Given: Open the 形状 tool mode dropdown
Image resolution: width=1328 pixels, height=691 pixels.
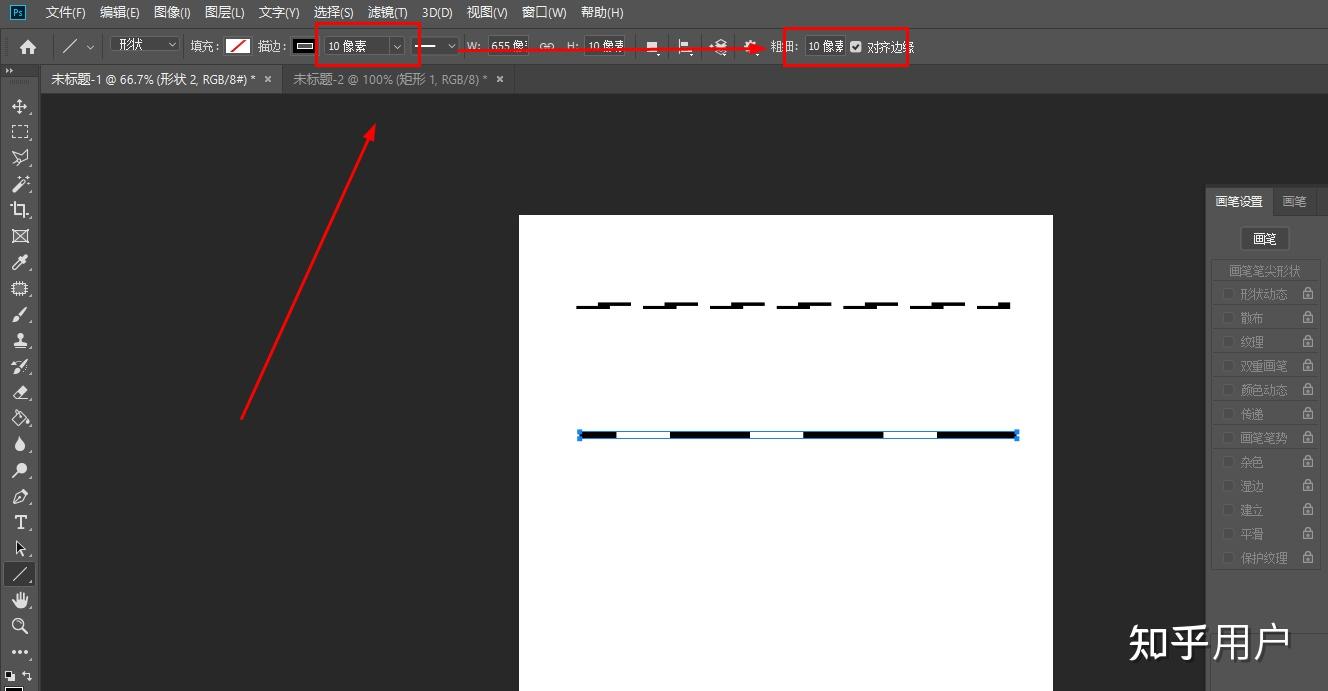Looking at the screenshot, I should [x=145, y=45].
